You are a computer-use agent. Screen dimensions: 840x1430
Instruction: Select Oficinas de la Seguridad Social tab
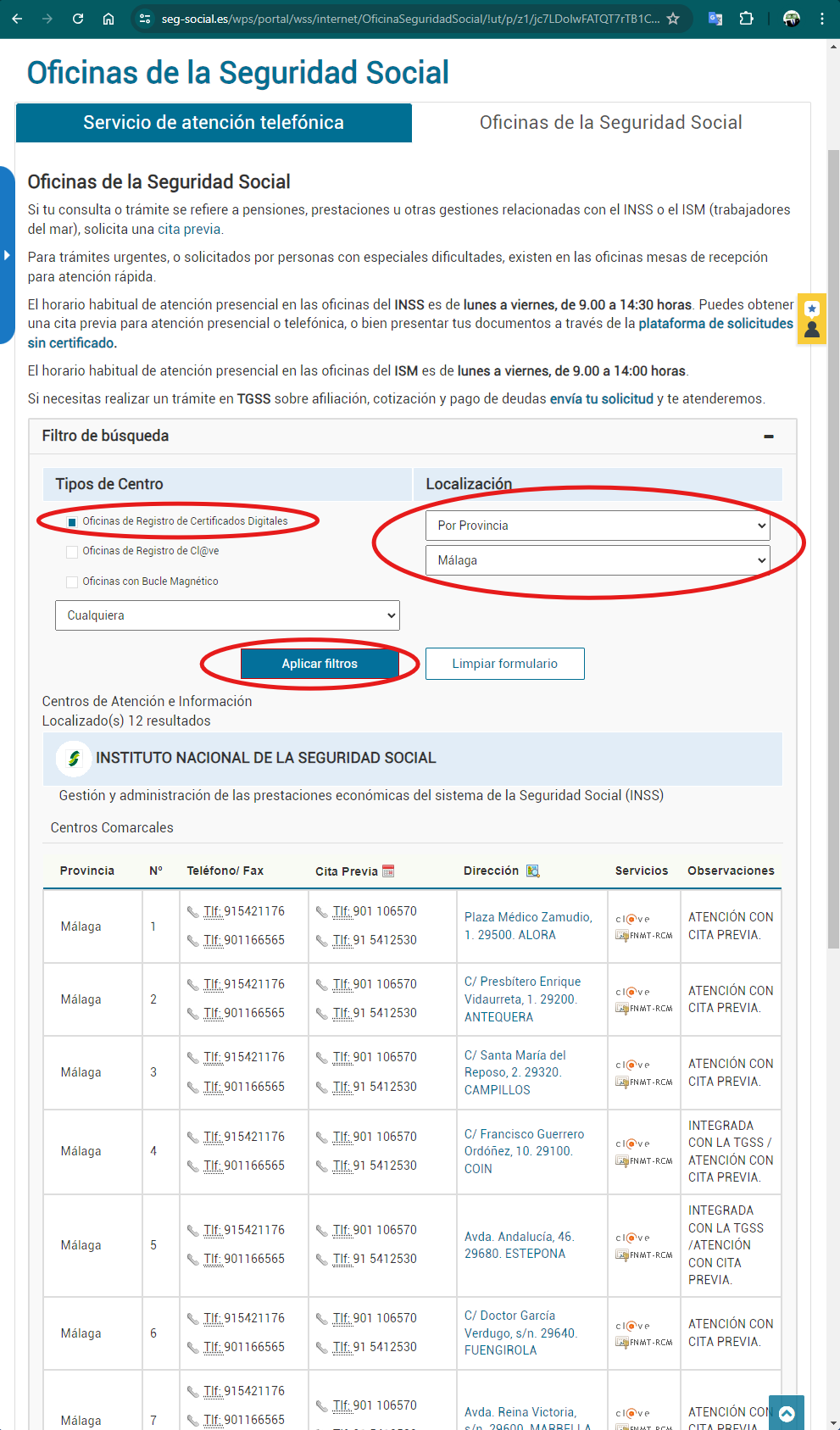(610, 123)
